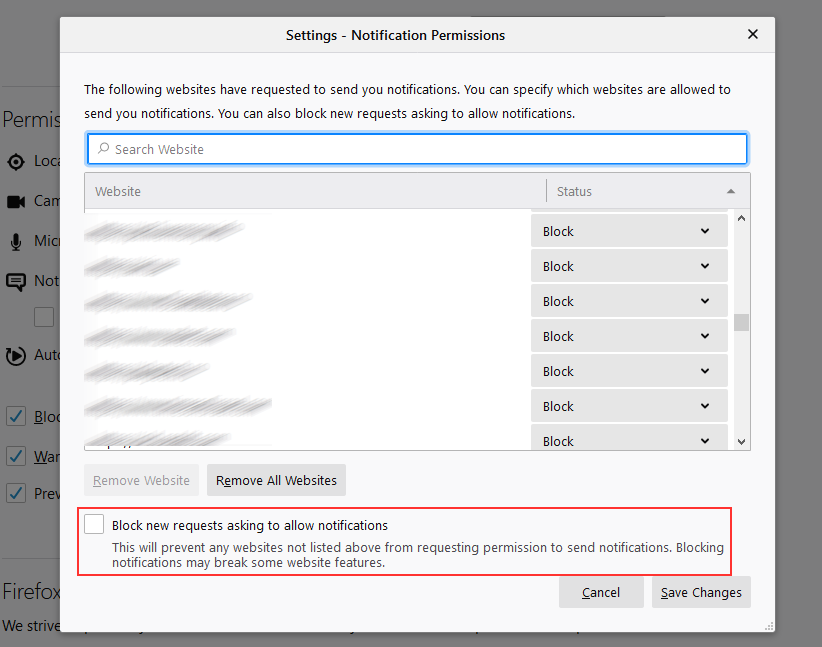Click Remove All Websites
The height and width of the screenshot is (647, 822).
[276, 480]
